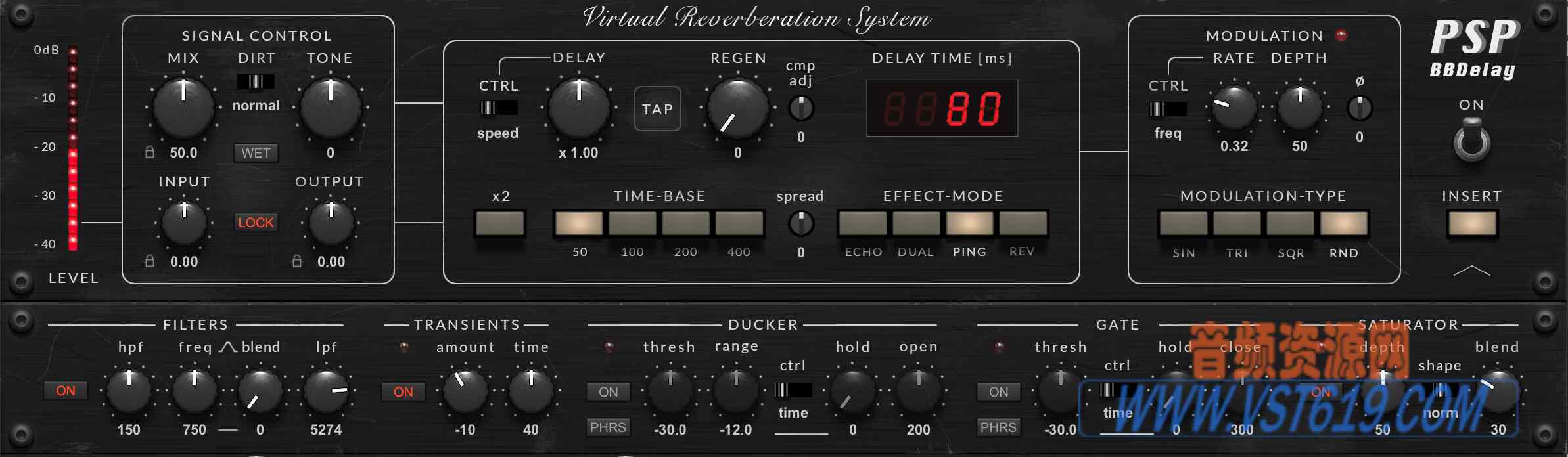Adjust the TONE knob

(x=331, y=109)
